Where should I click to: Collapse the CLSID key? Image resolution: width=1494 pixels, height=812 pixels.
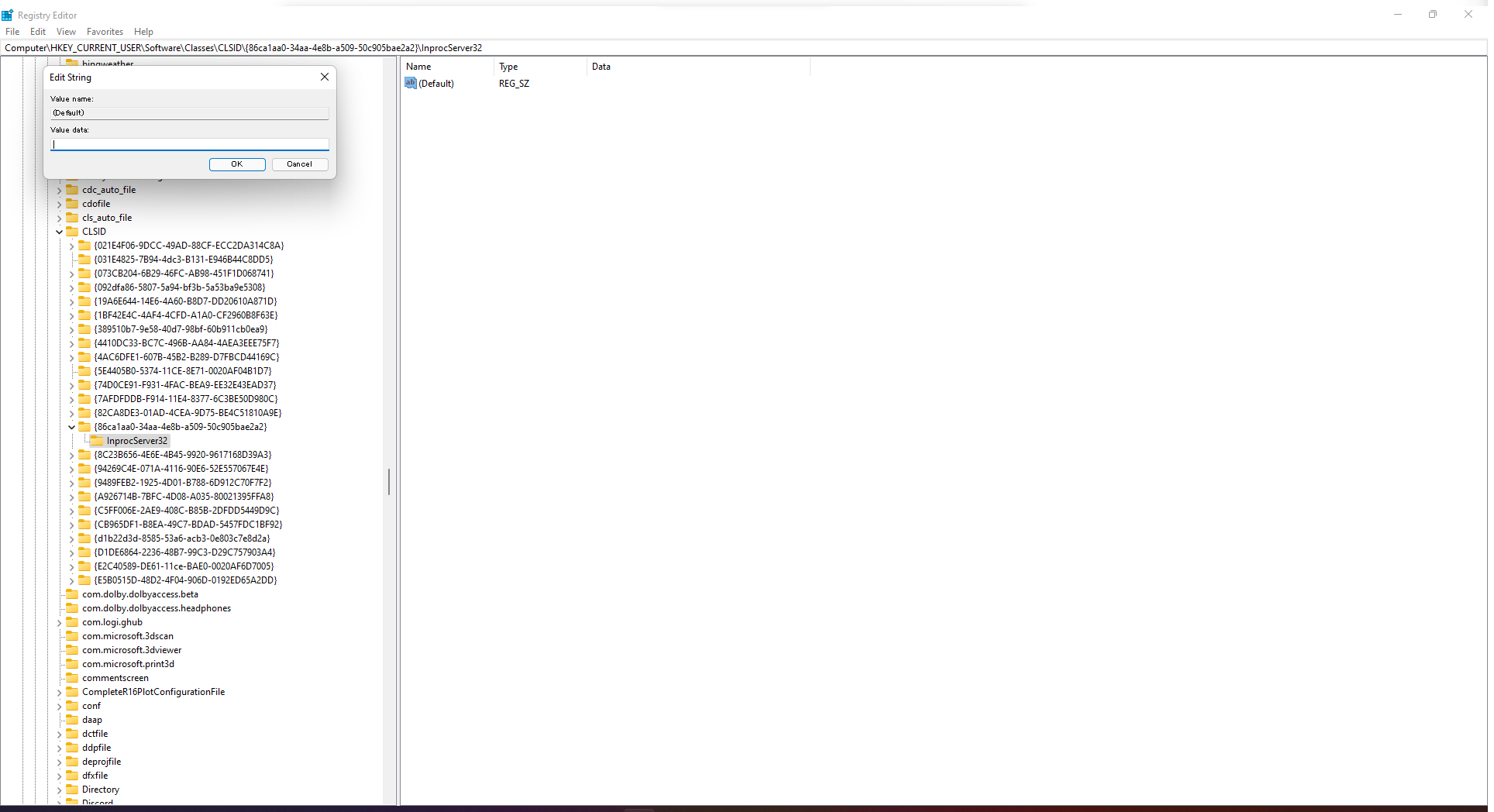59,232
